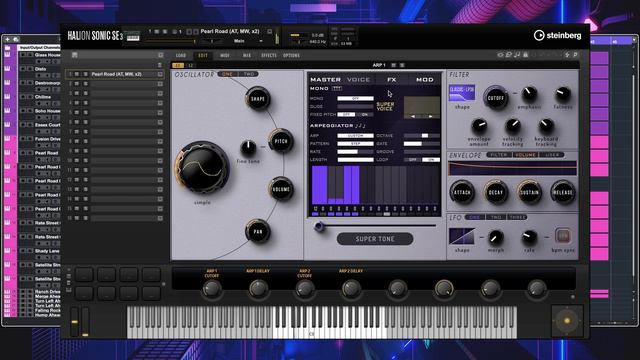Image resolution: width=640 pixels, height=360 pixels.
Task: Click the small icon next to MONO heading
Action: tap(337, 88)
